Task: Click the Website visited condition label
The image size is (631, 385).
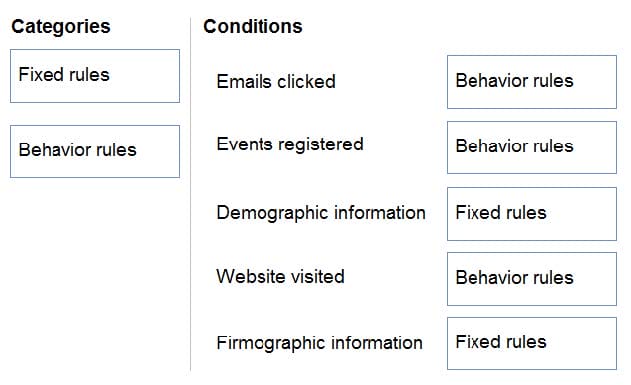Action: [x=280, y=276]
